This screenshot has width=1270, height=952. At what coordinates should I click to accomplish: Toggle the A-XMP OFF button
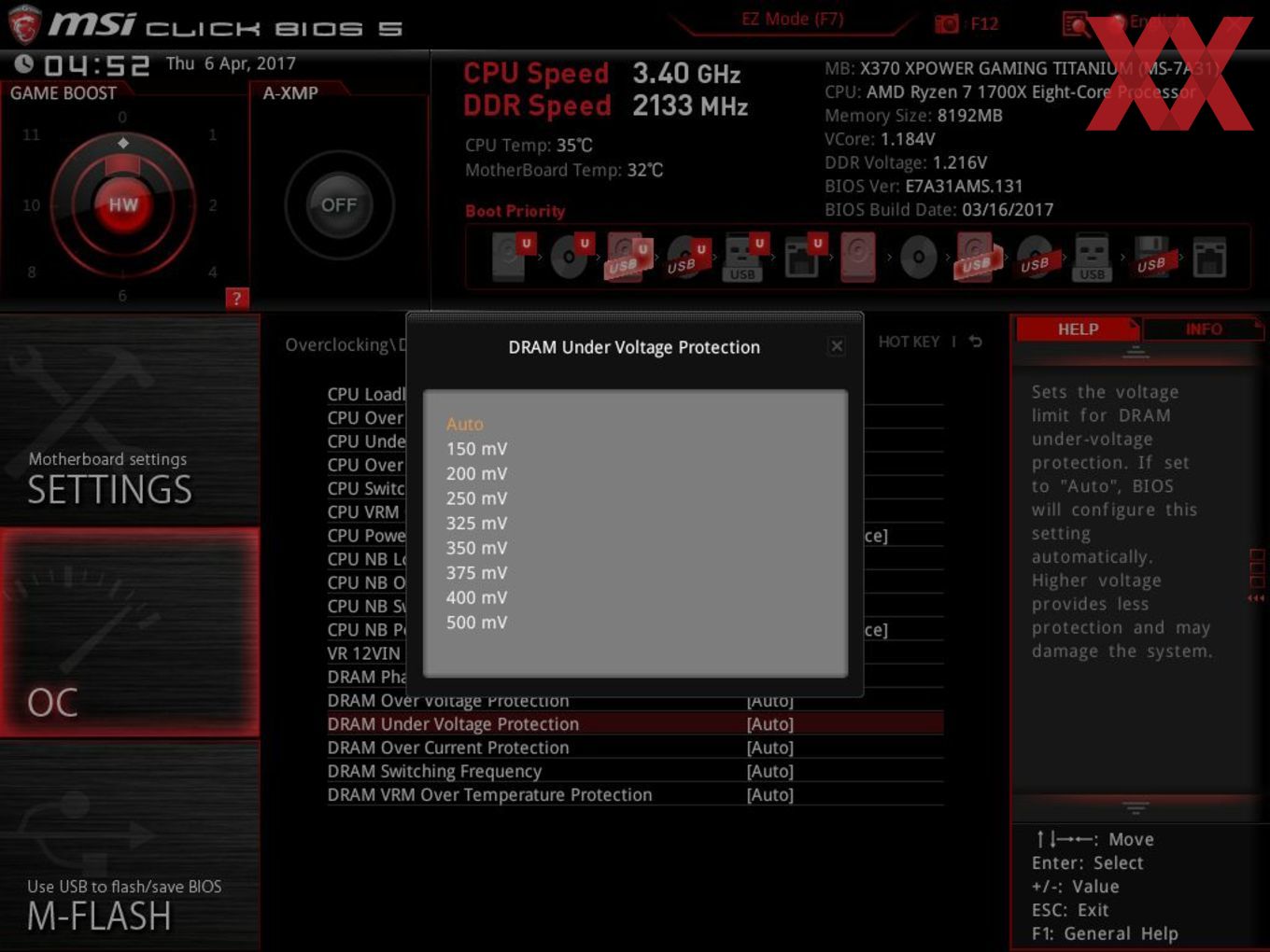point(339,204)
